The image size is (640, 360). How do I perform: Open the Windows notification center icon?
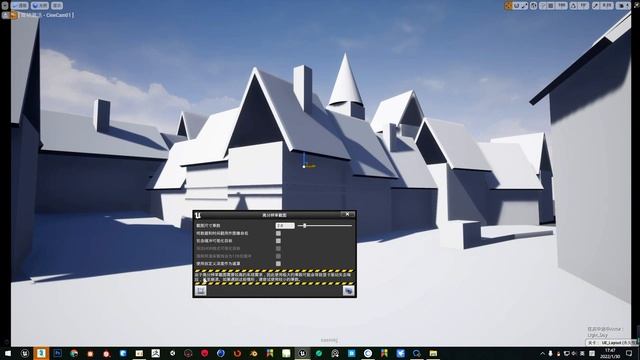coord(629,353)
